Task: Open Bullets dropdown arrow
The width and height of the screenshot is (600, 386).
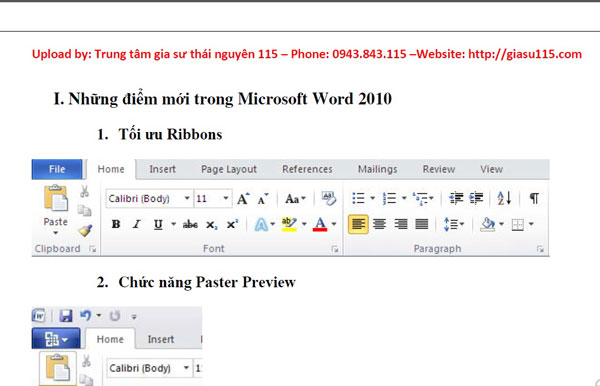Action: (x=372, y=198)
